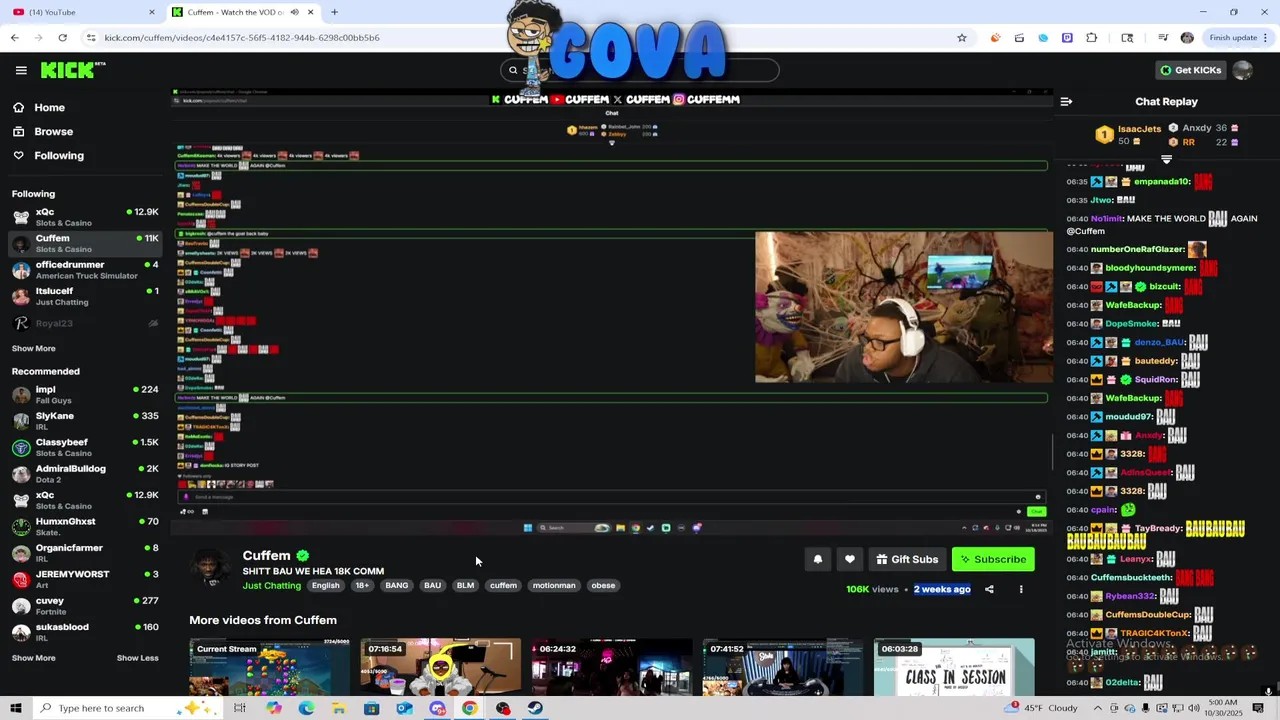Click the green Subscribe button
Viewport: 1280px width, 720px height.
click(993, 559)
